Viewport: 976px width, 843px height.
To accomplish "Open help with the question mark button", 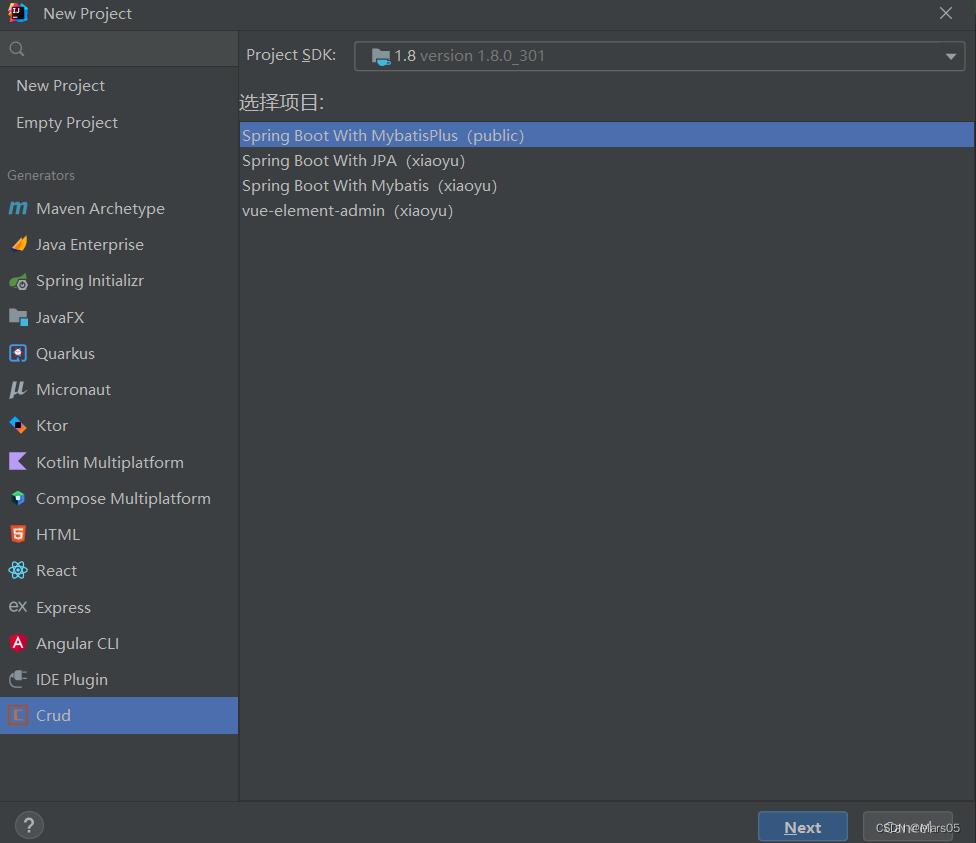I will tap(29, 826).
